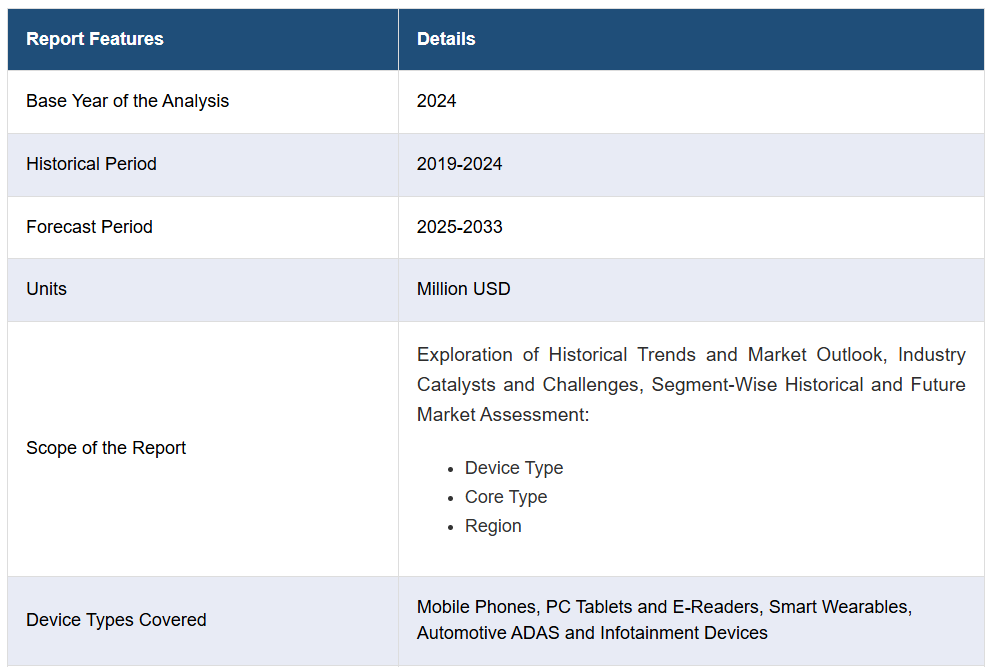
Task: Select the Historical Period row label
Action: tap(91, 164)
